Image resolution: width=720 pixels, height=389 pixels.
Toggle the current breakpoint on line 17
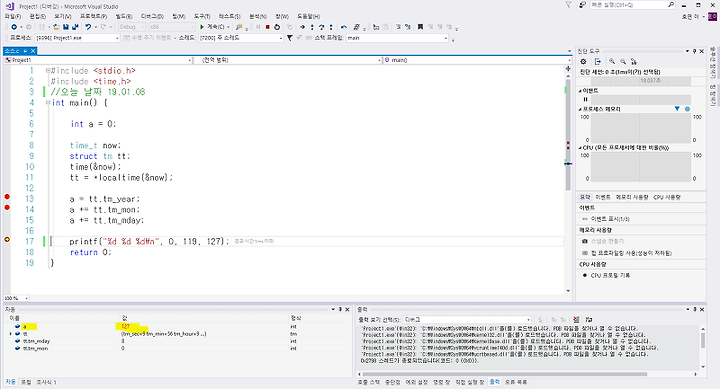[x=7, y=239]
